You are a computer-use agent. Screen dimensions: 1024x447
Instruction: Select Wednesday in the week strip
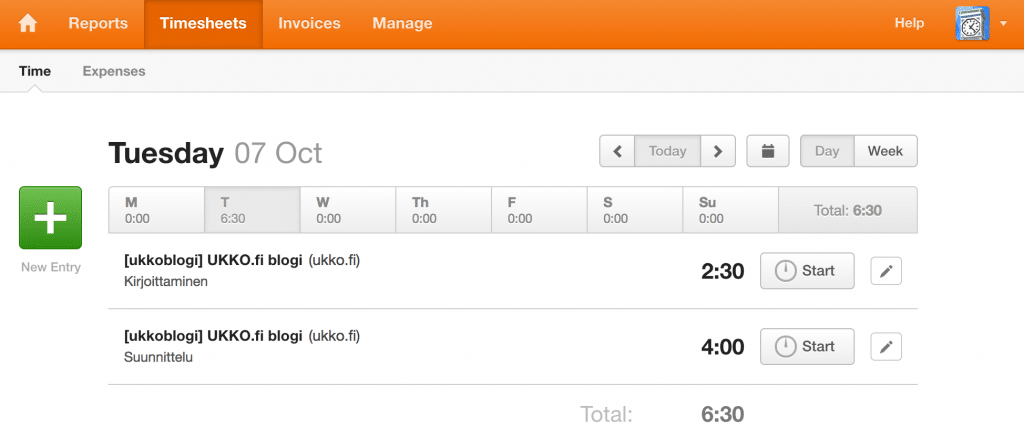[x=348, y=209]
